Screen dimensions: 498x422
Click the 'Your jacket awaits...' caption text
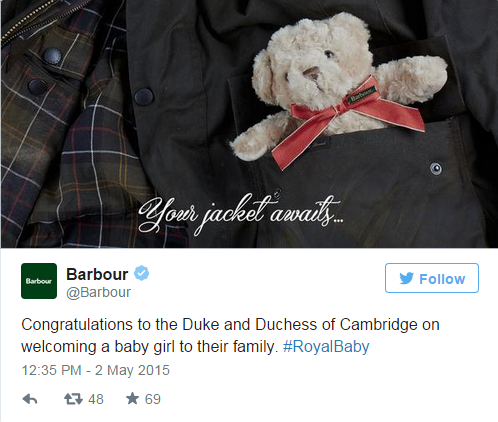coord(241,213)
